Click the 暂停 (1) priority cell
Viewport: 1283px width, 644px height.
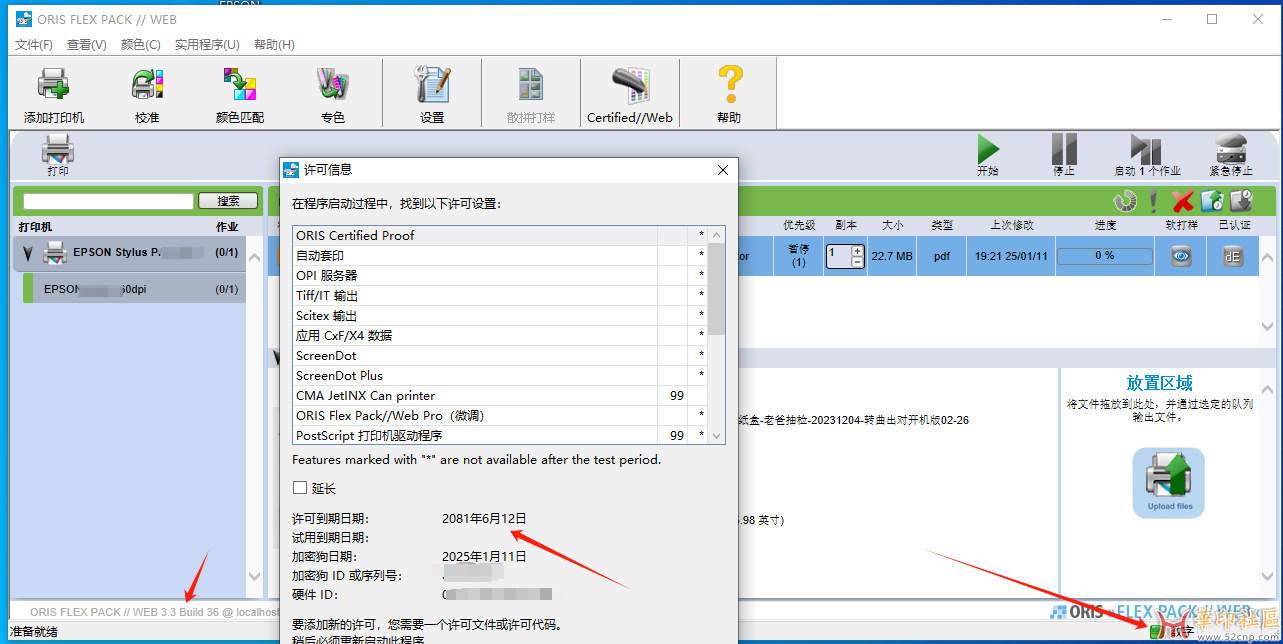(798, 256)
